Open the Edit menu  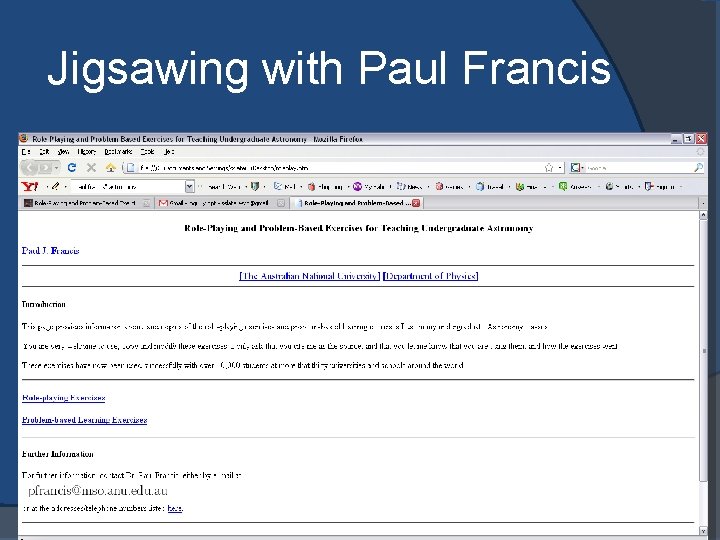coord(44,152)
